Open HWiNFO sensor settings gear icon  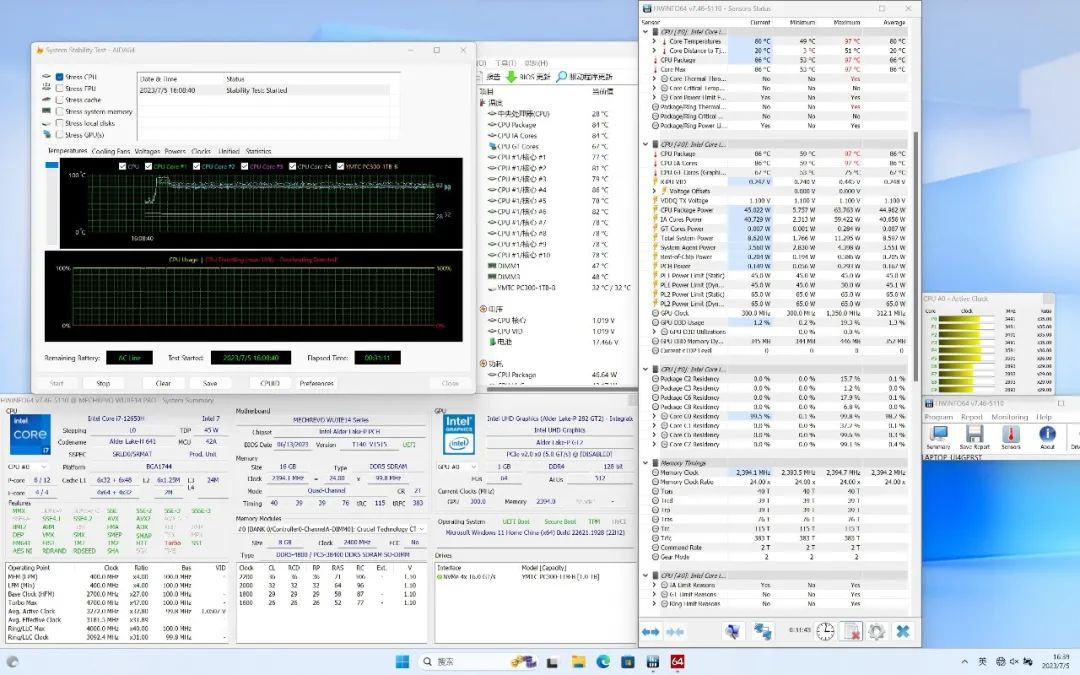pos(877,631)
